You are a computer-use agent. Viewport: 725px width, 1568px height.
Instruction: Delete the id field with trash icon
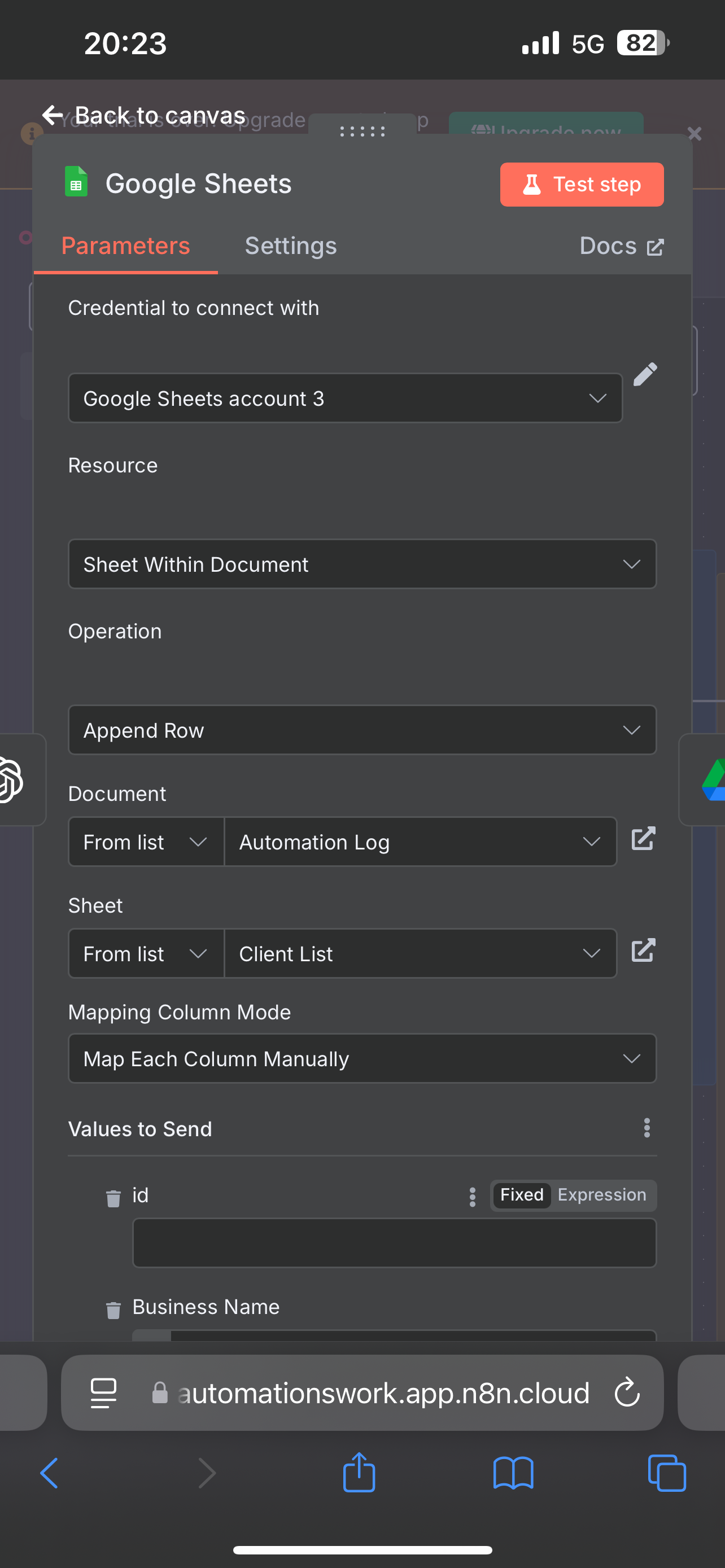coord(113,1198)
